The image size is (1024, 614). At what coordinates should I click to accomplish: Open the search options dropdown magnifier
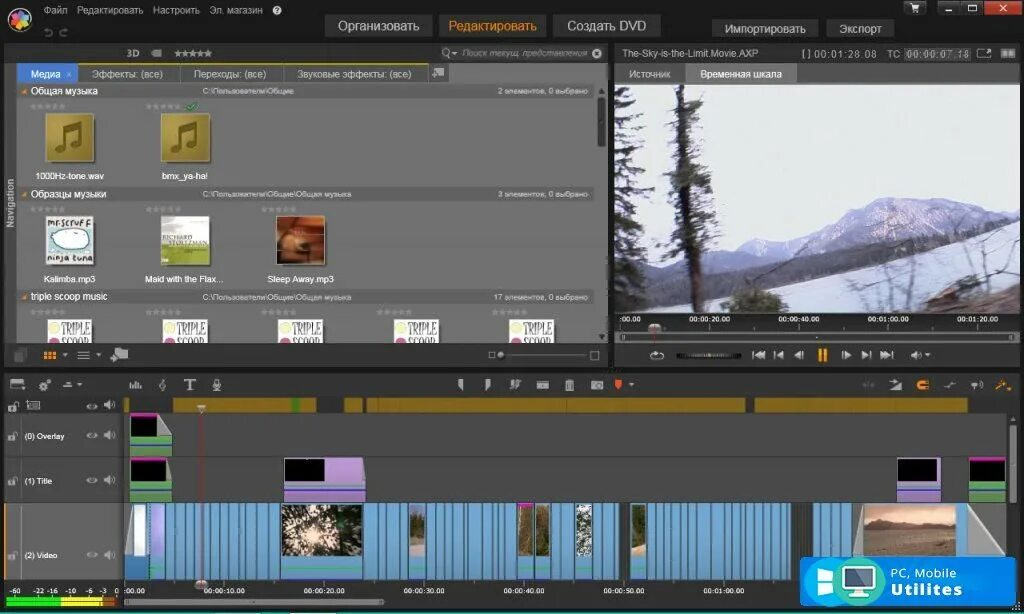pyautogui.click(x=449, y=53)
